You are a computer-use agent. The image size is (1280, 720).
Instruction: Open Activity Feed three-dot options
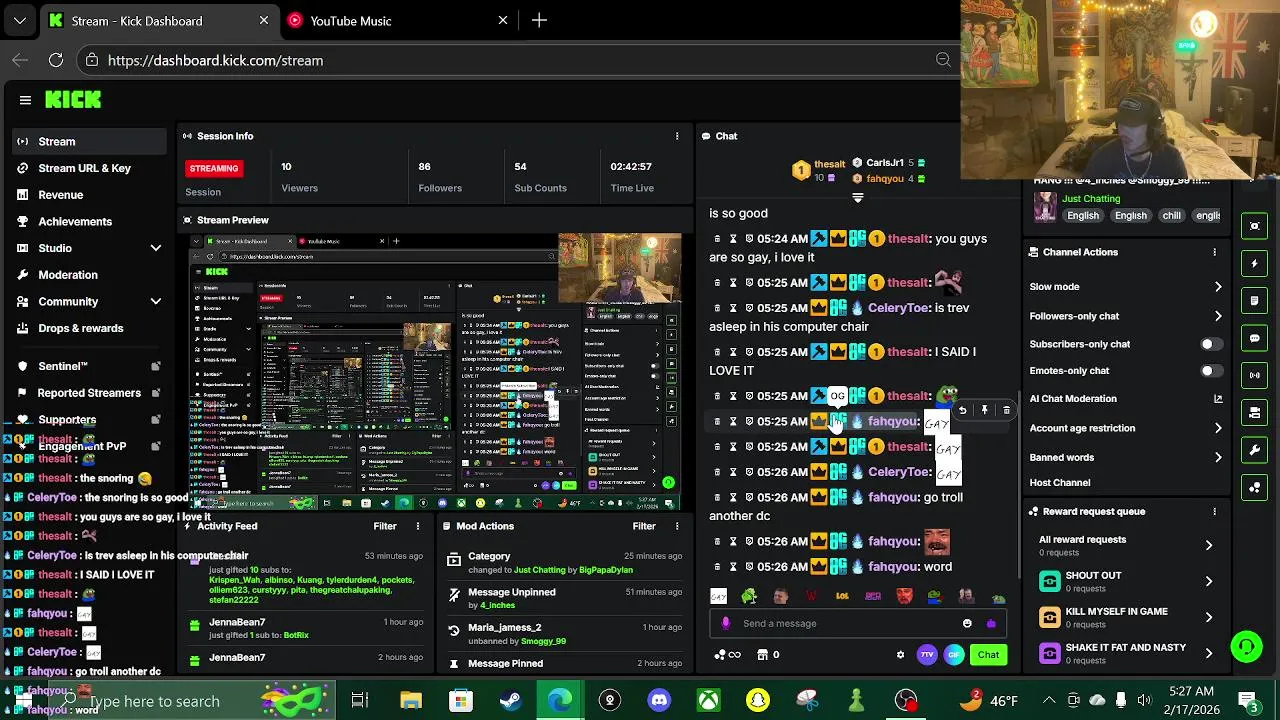(x=418, y=526)
